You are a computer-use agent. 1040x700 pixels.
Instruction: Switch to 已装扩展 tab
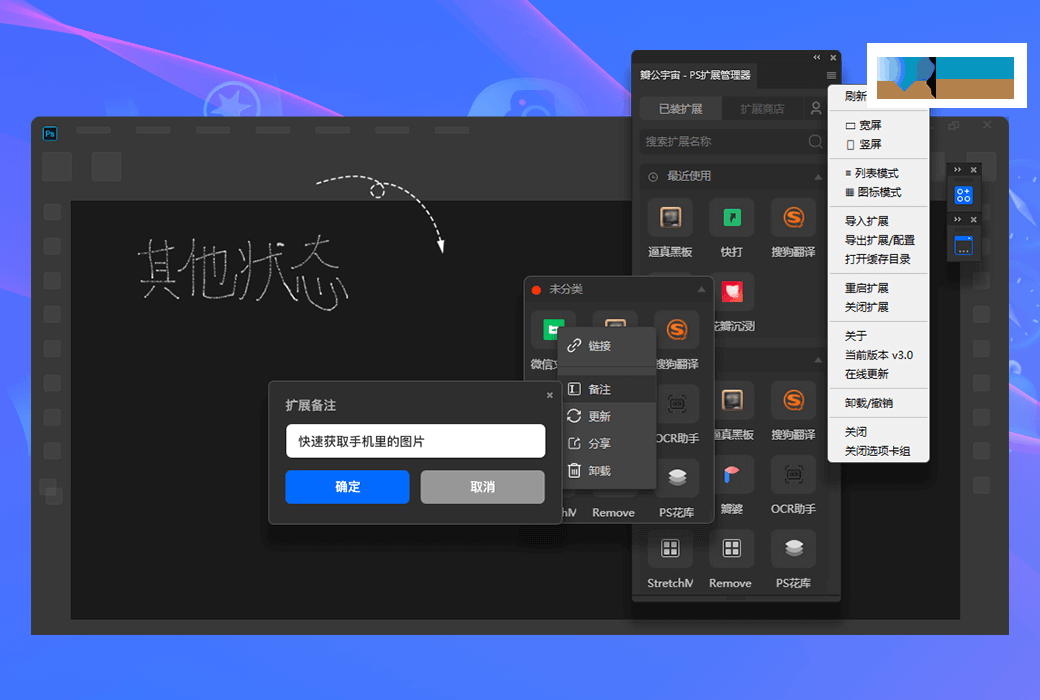coord(681,109)
